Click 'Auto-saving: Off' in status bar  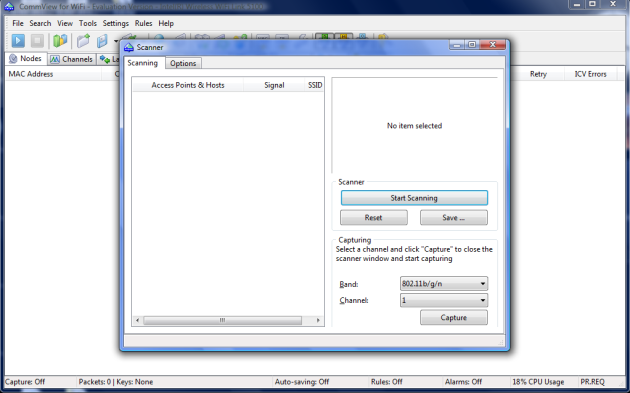coord(302,382)
